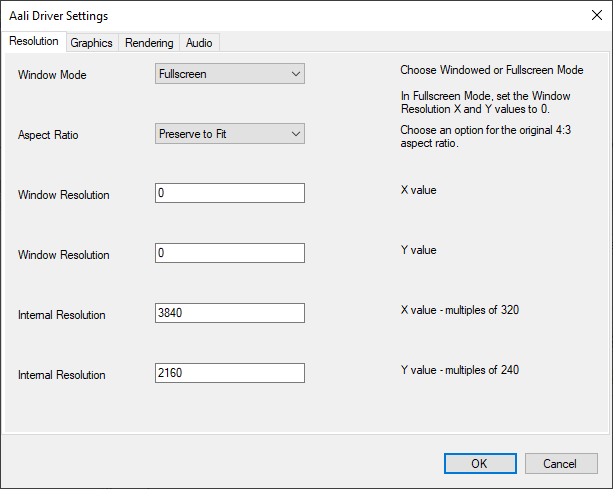The width and height of the screenshot is (613, 489).
Task: Click the Window Resolution X value field
Action: click(230, 193)
